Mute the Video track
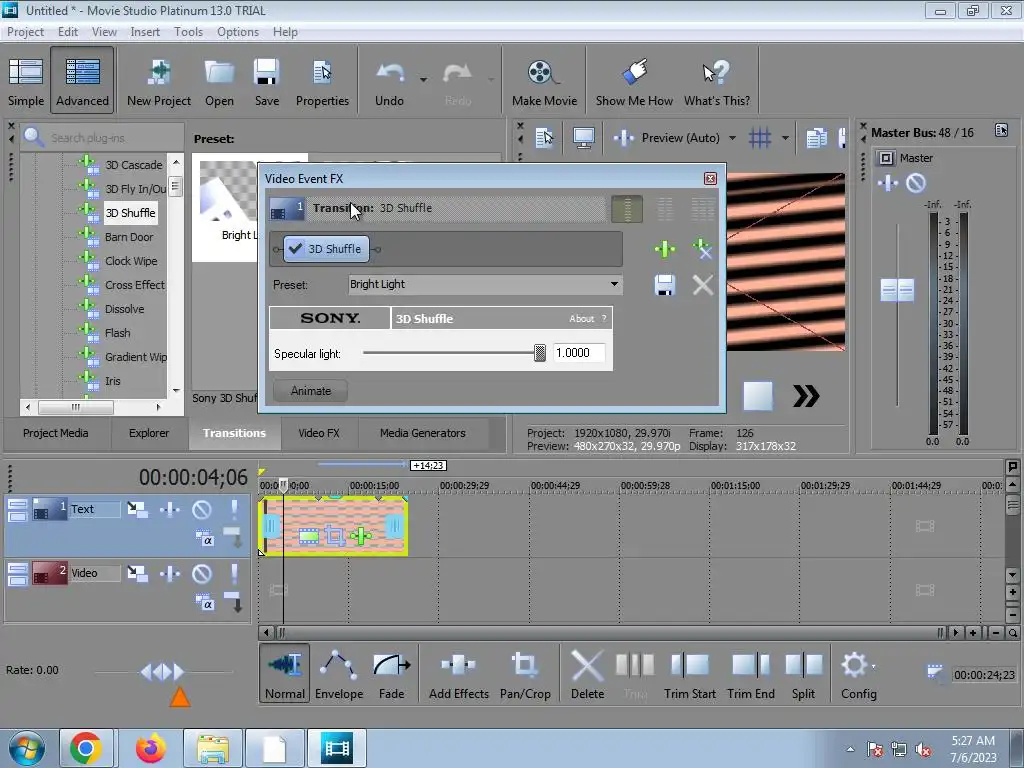This screenshot has width=1024, height=768. [202, 574]
